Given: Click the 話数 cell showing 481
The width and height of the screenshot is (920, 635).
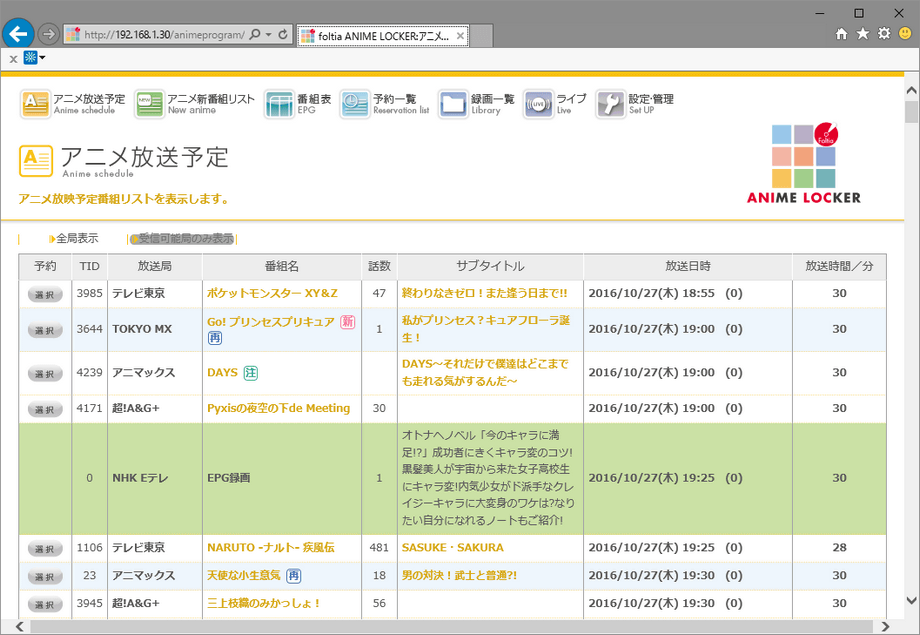Looking at the screenshot, I should 379,547.
